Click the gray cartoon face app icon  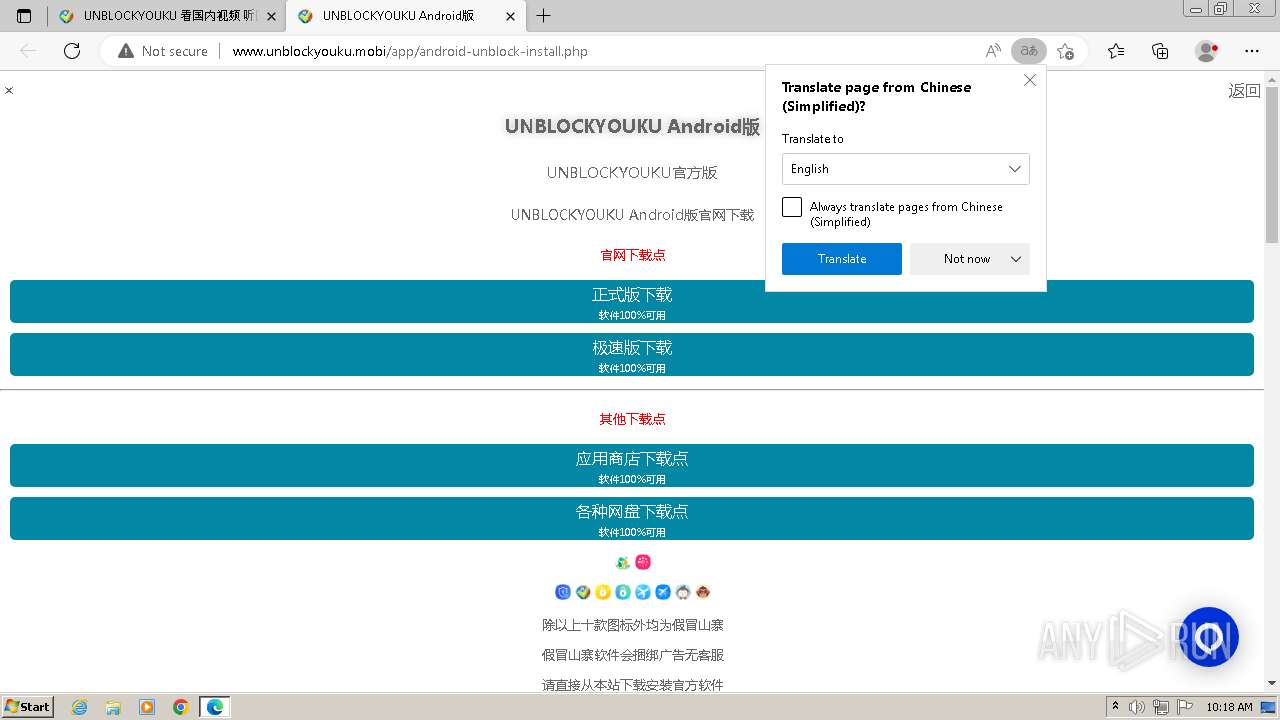(x=683, y=592)
